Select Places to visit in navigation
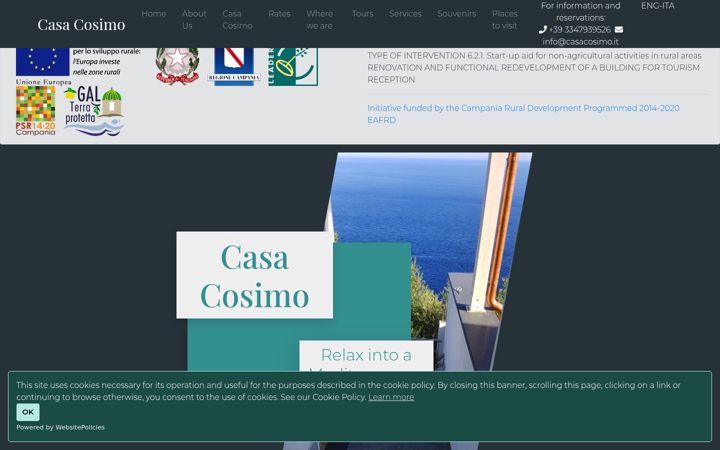This screenshot has height=450, width=720. (x=505, y=20)
